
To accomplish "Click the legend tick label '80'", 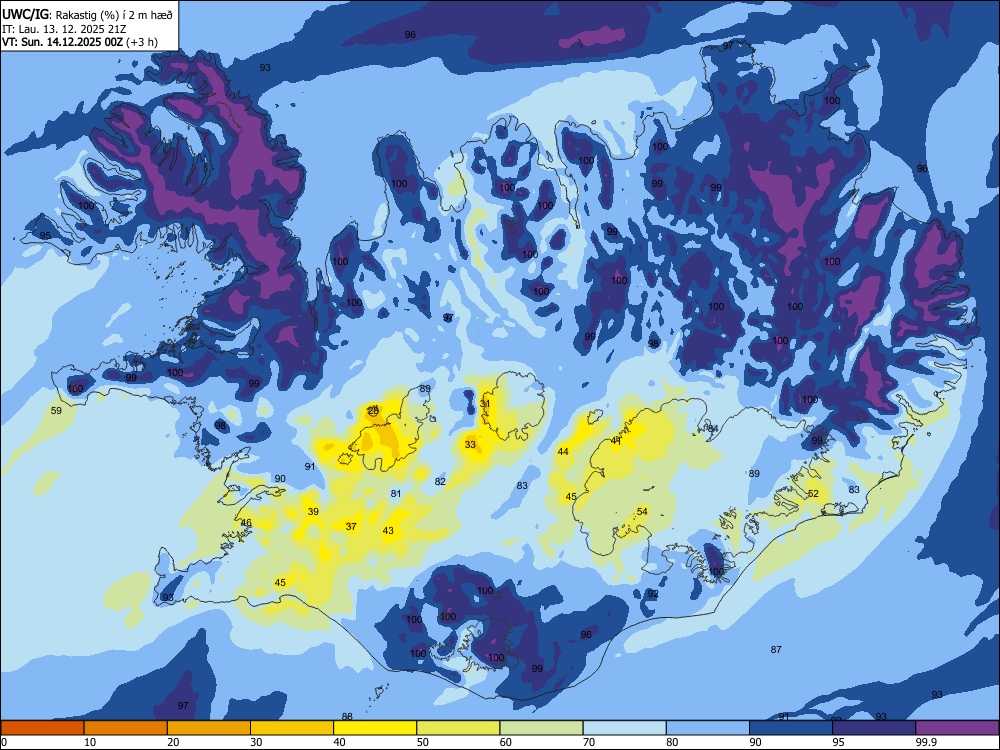I will pos(672,742).
